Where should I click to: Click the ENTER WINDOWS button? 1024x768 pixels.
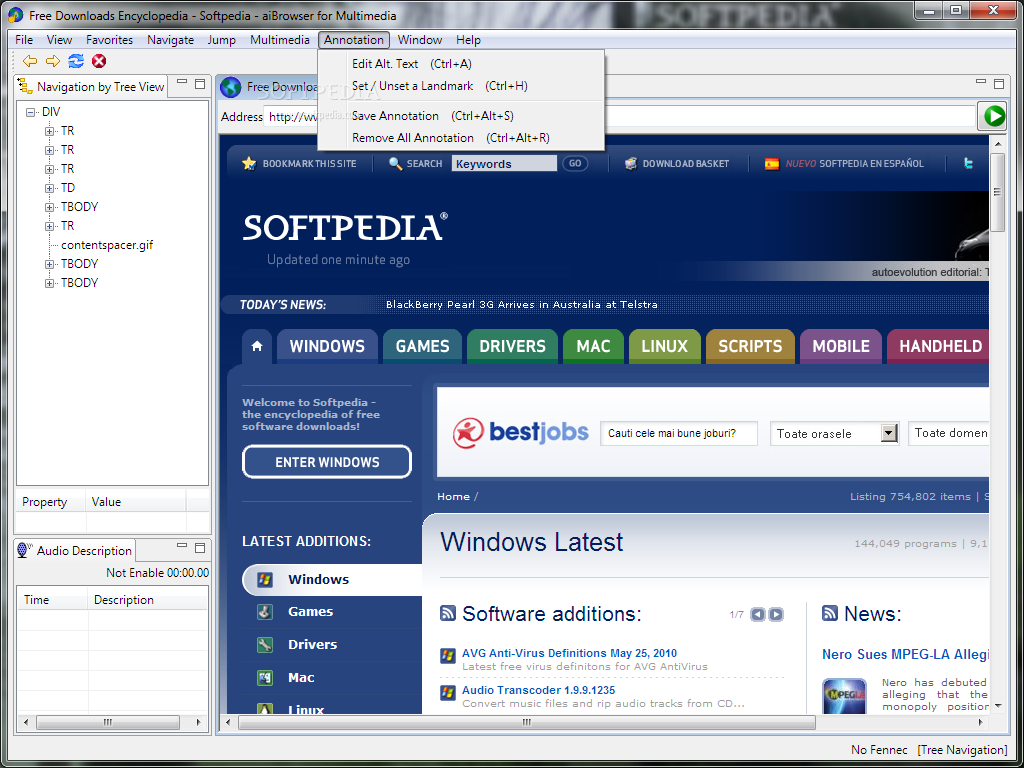click(327, 462)
